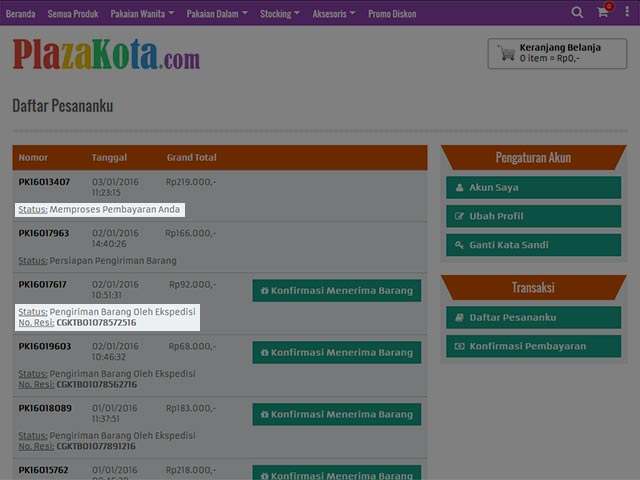Viewport: 640px width, 480px height.
Task: Open the shopping cart icon in navbar
Action: (602, 13)
